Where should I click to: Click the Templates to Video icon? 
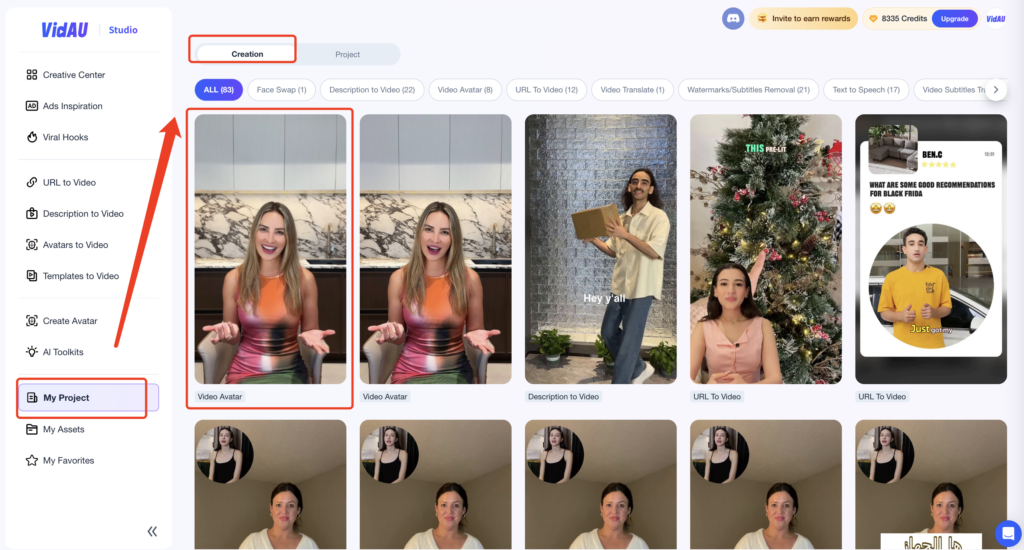[31, 276]
